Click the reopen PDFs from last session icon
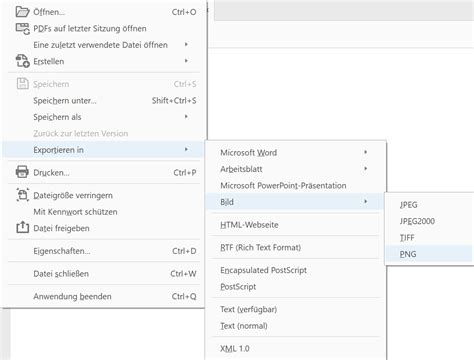This screenshot has width=474, height=360. click(x=22, y=28)
